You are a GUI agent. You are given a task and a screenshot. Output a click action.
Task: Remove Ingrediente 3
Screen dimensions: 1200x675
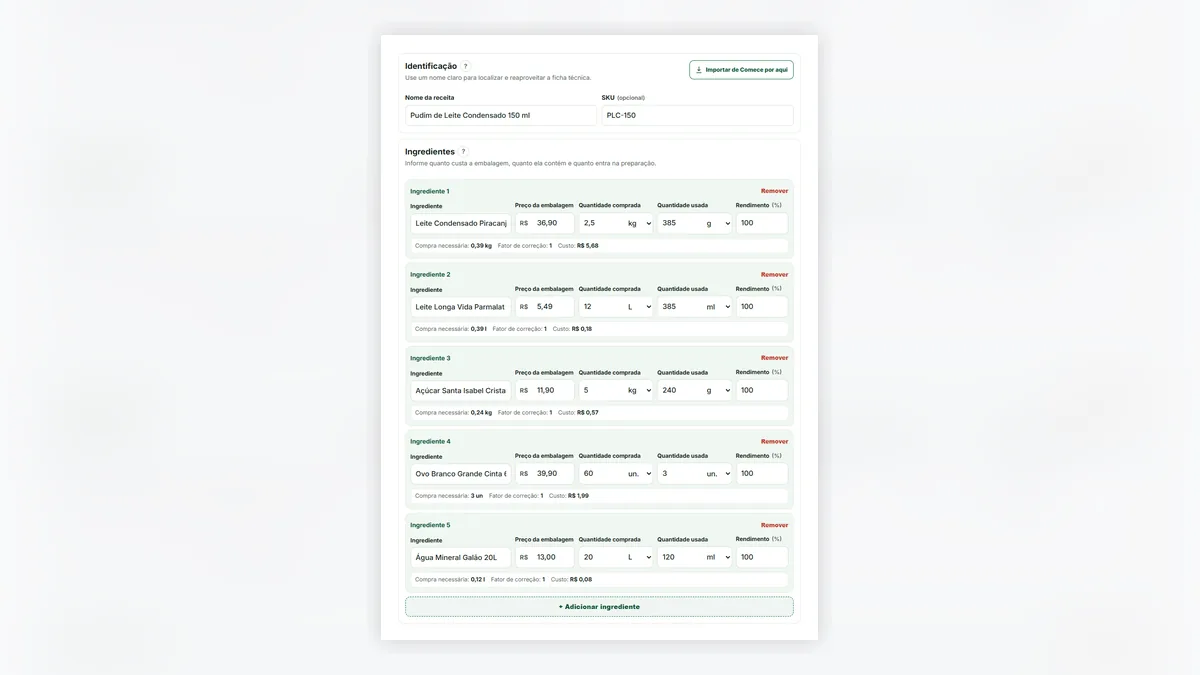tap(774, 358)
